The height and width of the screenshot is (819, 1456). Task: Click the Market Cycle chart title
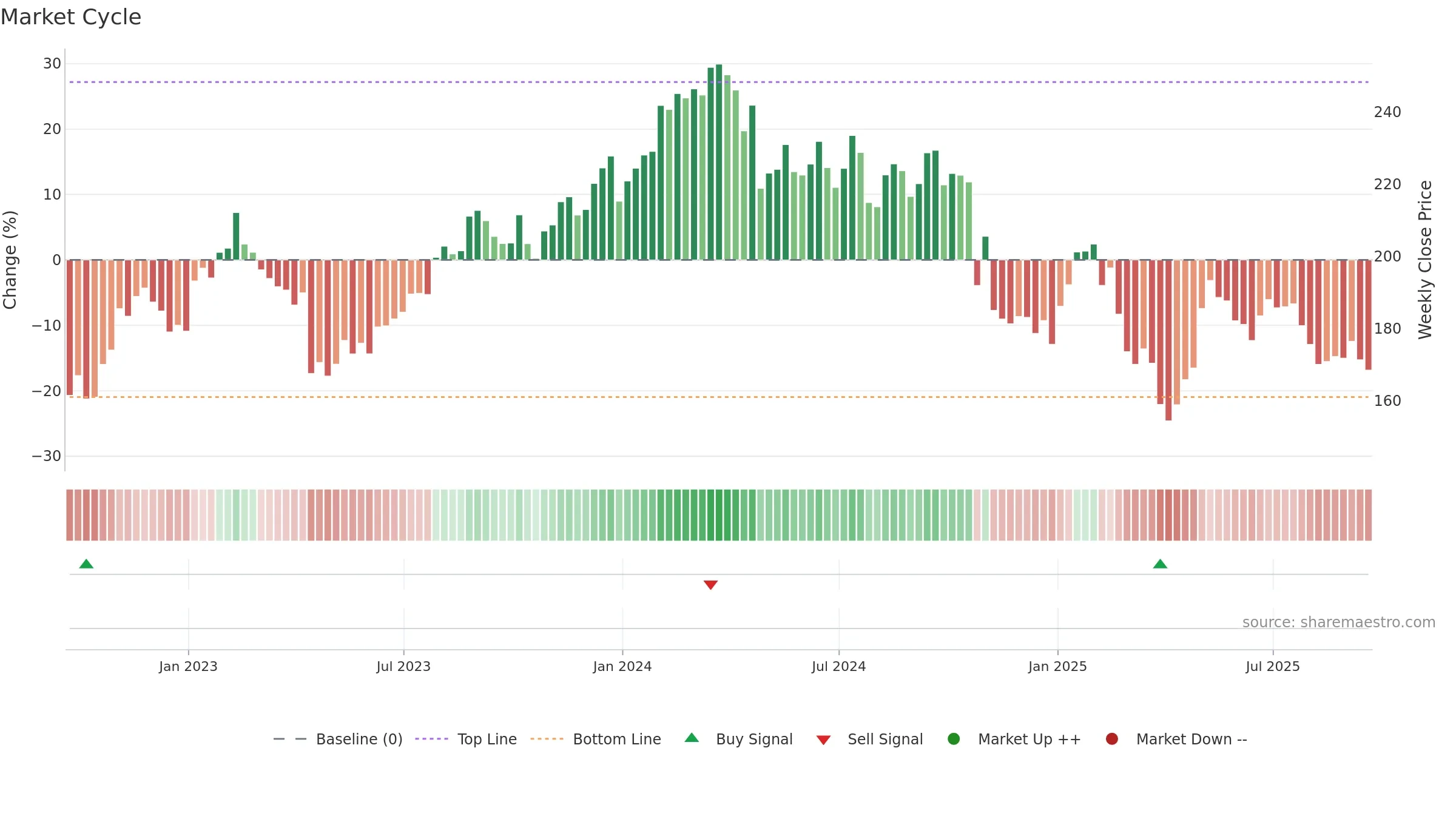[x=71, y=17]
